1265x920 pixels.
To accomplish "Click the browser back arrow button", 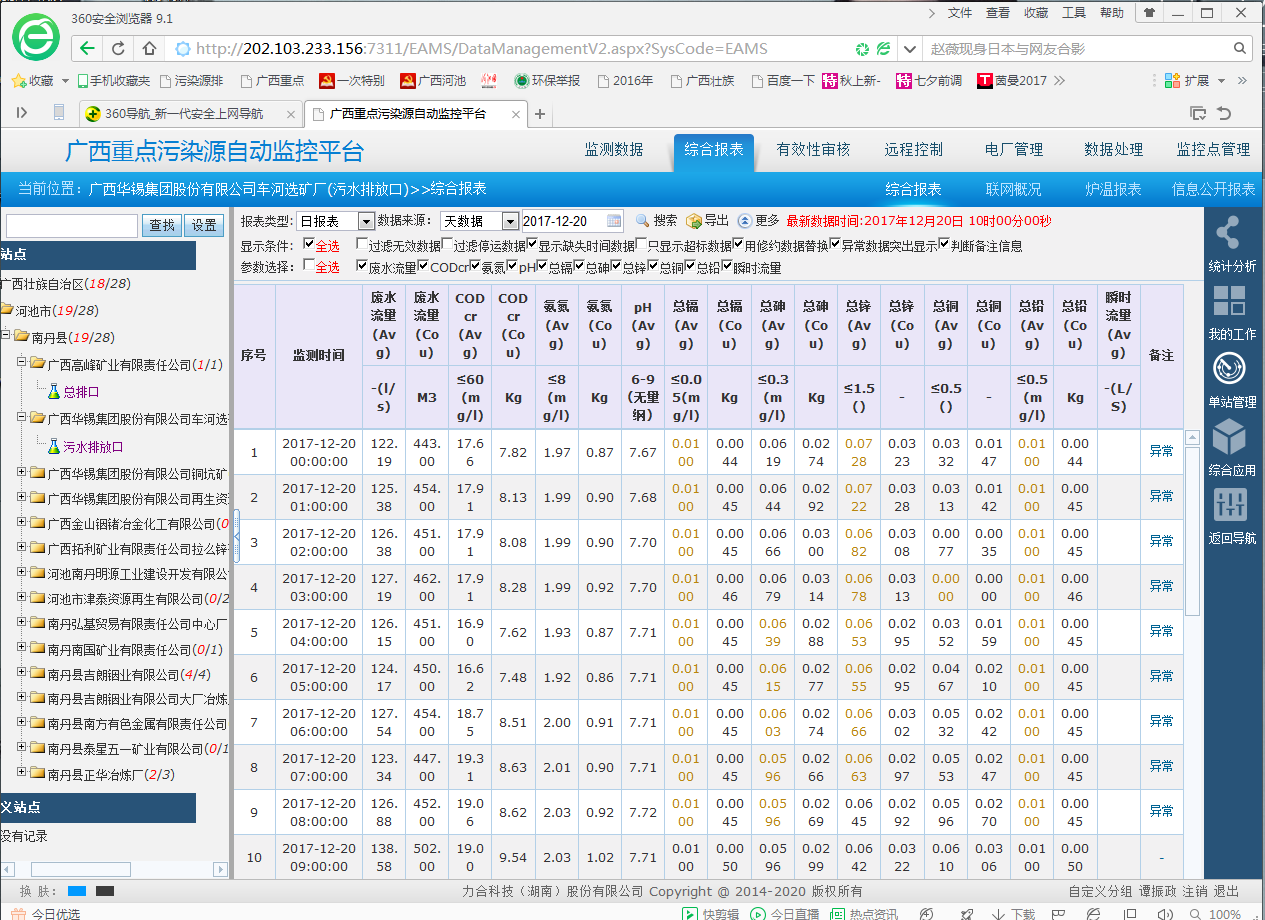I will pos(88,48).
